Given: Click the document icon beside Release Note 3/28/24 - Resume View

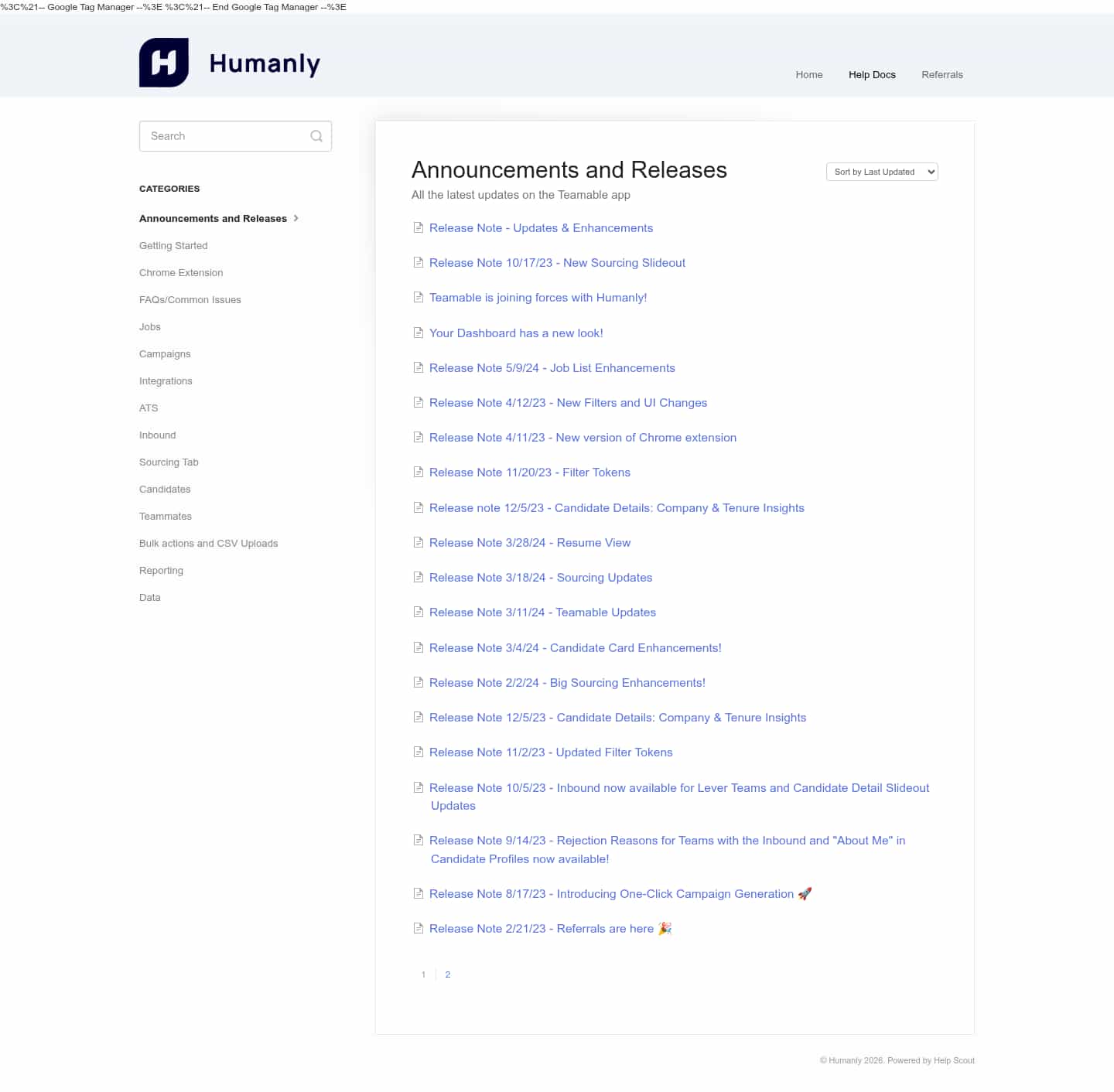Looking at the screenshot, I should [x=419, y=542].
